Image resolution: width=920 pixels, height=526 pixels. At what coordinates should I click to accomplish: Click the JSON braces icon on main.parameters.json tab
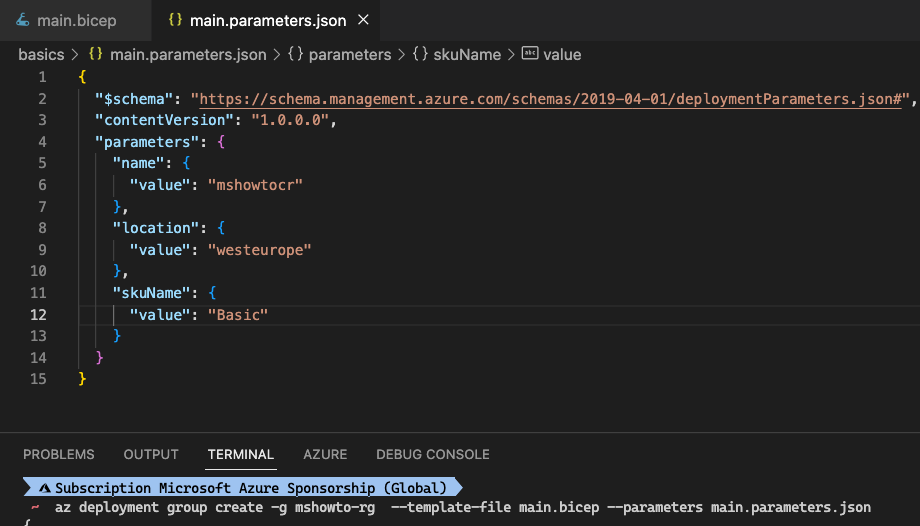pos(175,19)
